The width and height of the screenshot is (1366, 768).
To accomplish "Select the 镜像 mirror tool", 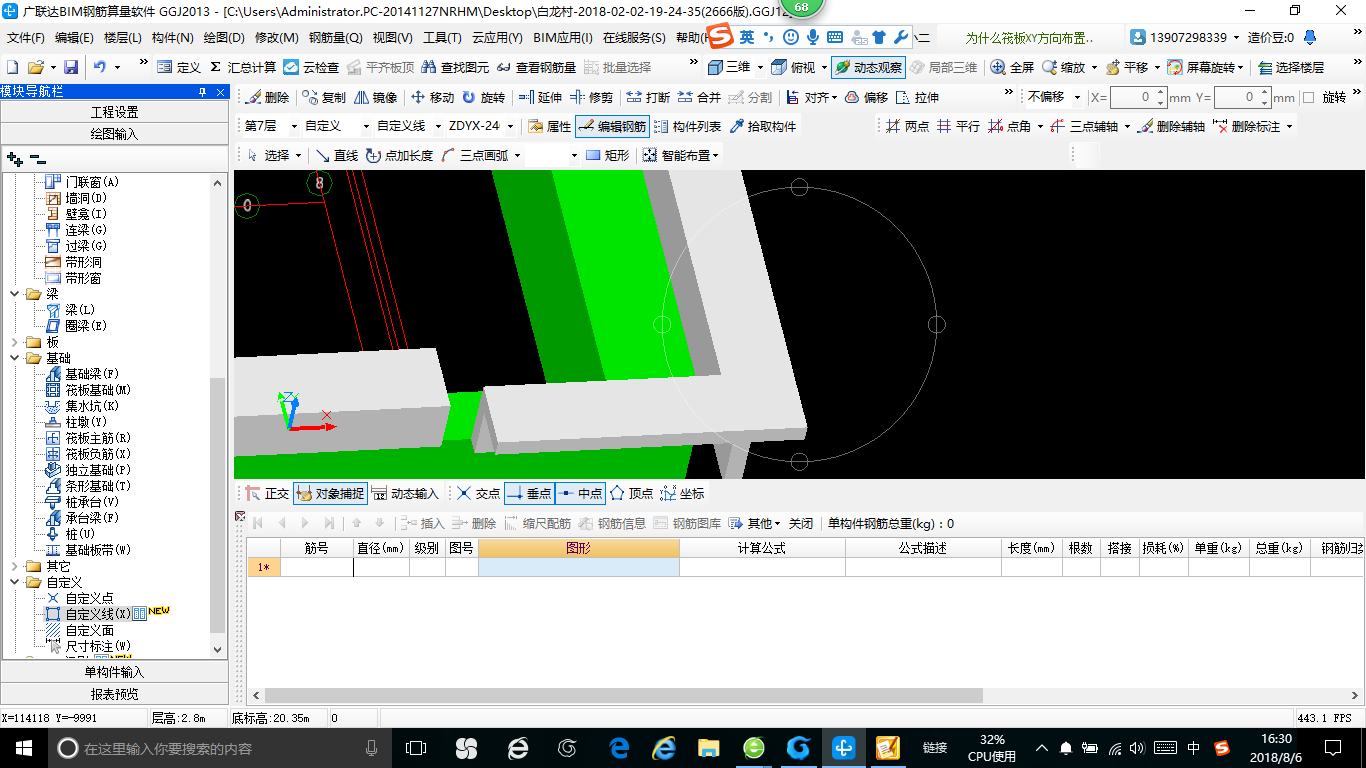I will coord(375,97).
